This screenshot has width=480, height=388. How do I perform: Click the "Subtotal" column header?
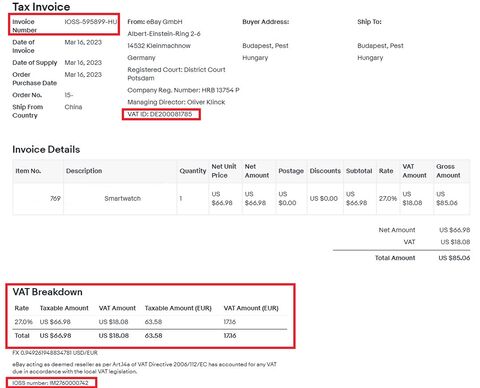[359, 171]
